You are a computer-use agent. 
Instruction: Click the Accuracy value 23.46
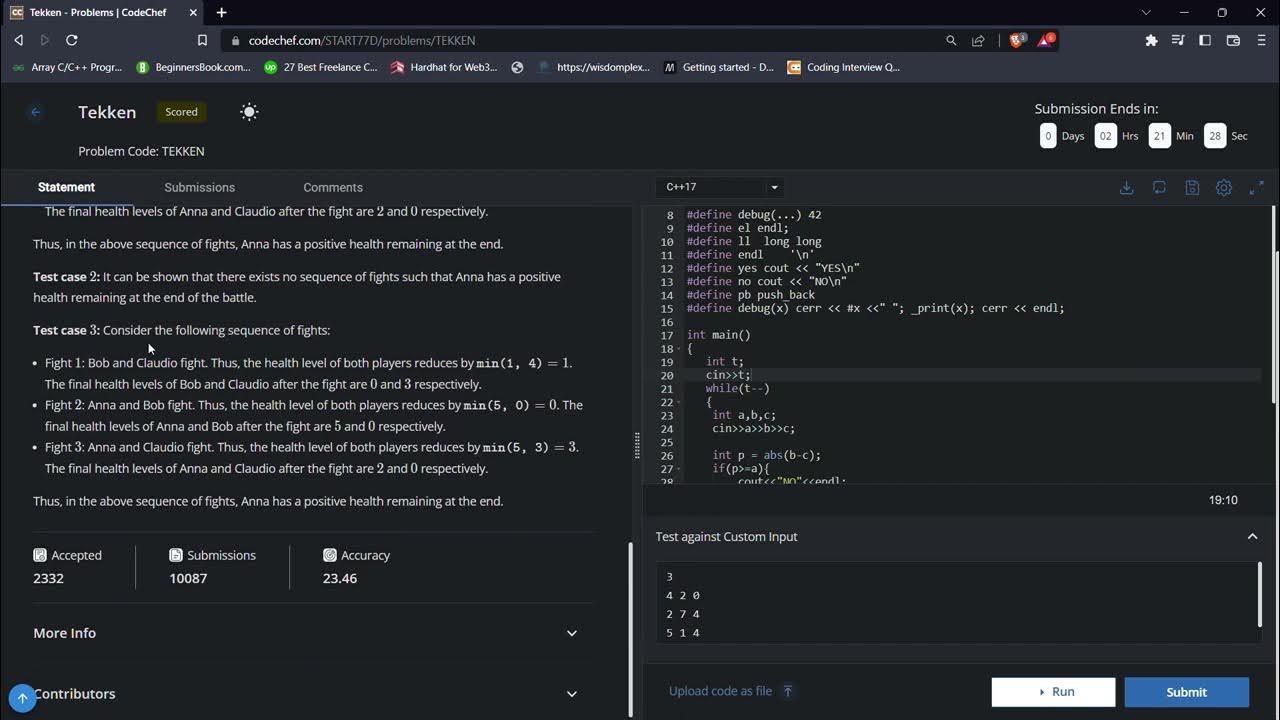(x=340, y=578)
